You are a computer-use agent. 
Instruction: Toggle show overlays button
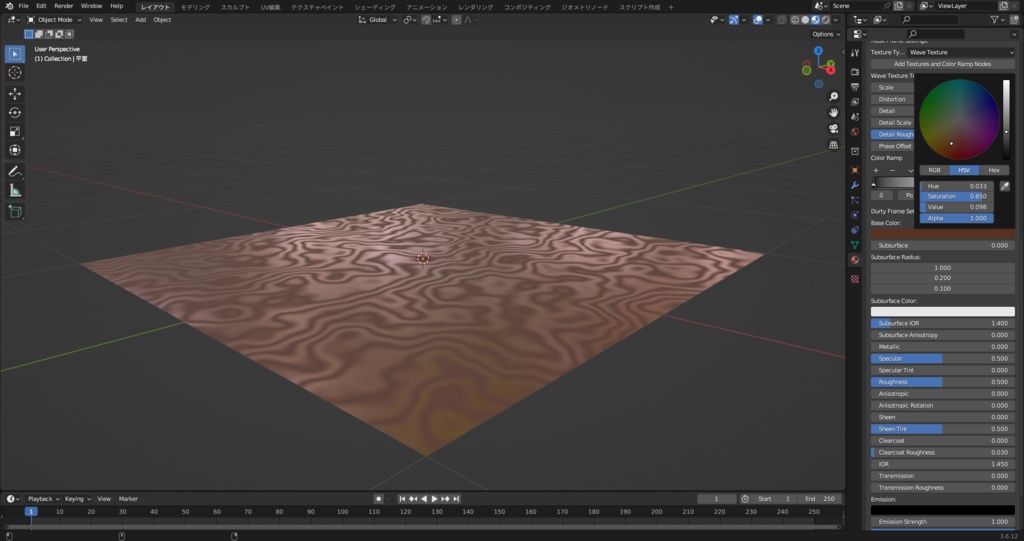click(758, 20)
